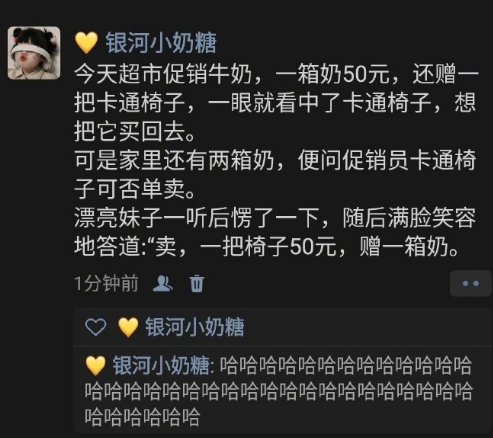Tap the text line 把它买回去。
The height and width of the screenshot is (438, 493).
point(135,132)
